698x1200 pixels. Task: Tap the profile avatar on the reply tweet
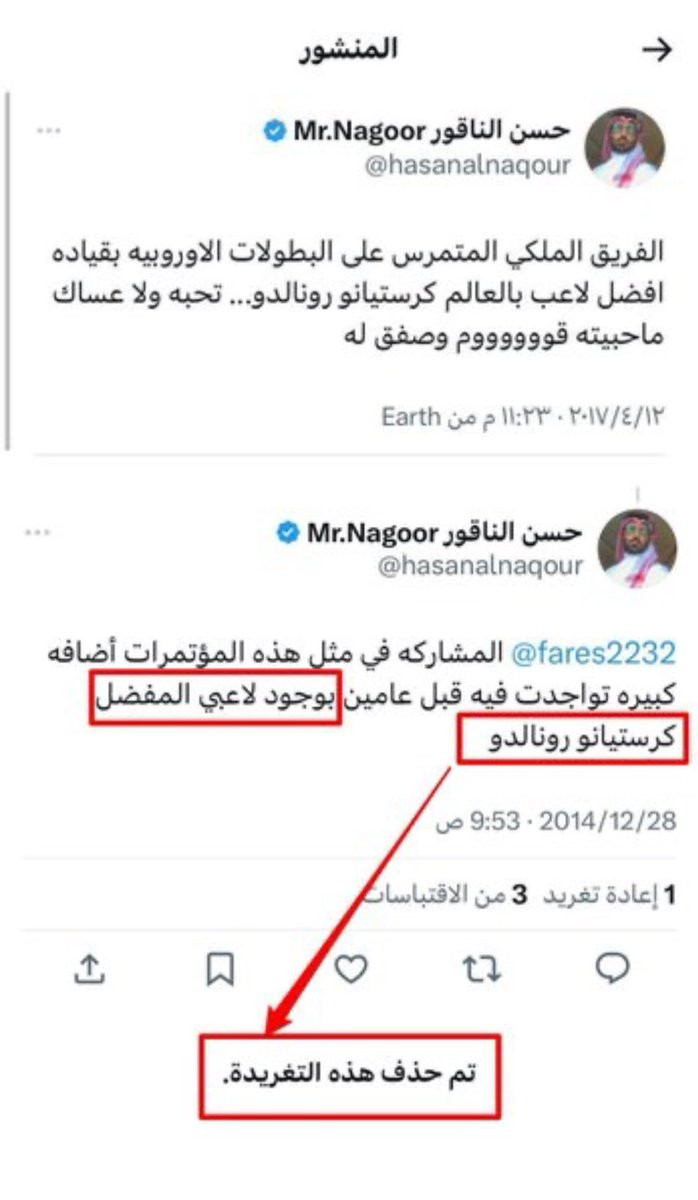(x=637, y=549)
